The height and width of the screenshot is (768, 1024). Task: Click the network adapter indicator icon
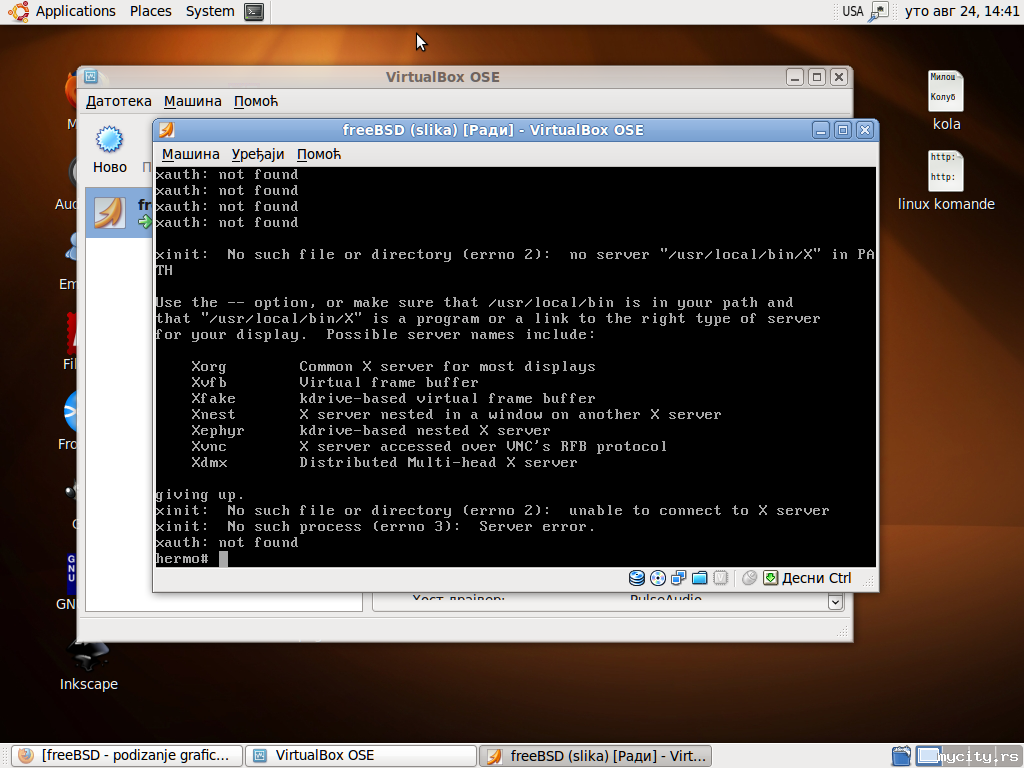[x=679, y=578]
